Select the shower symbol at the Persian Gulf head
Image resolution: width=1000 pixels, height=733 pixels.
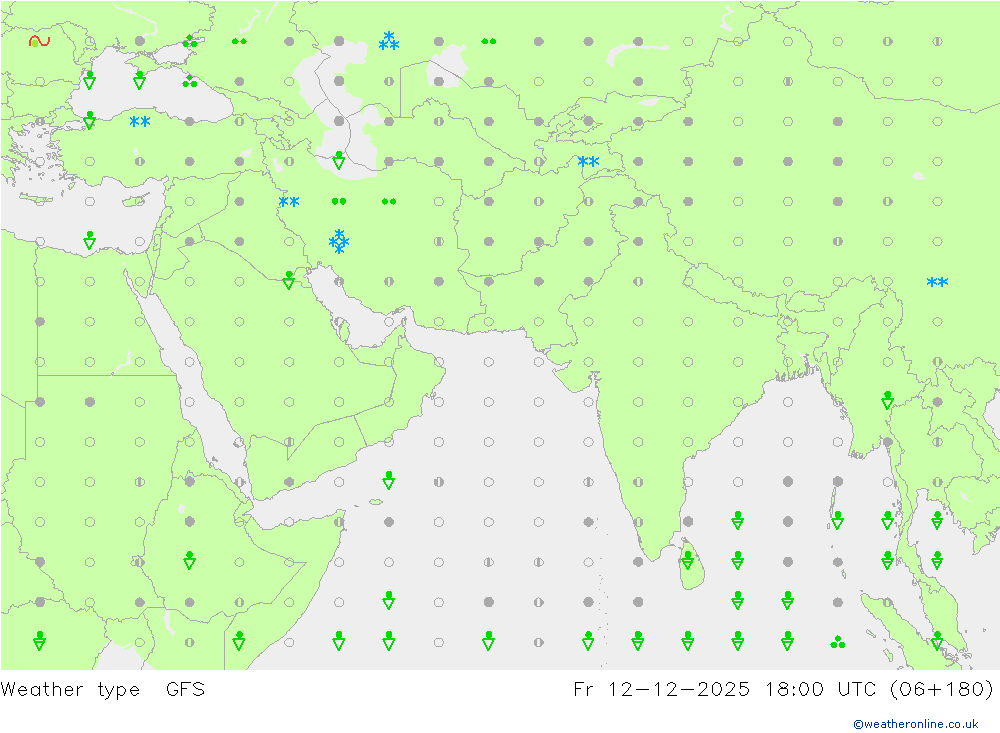289,280
